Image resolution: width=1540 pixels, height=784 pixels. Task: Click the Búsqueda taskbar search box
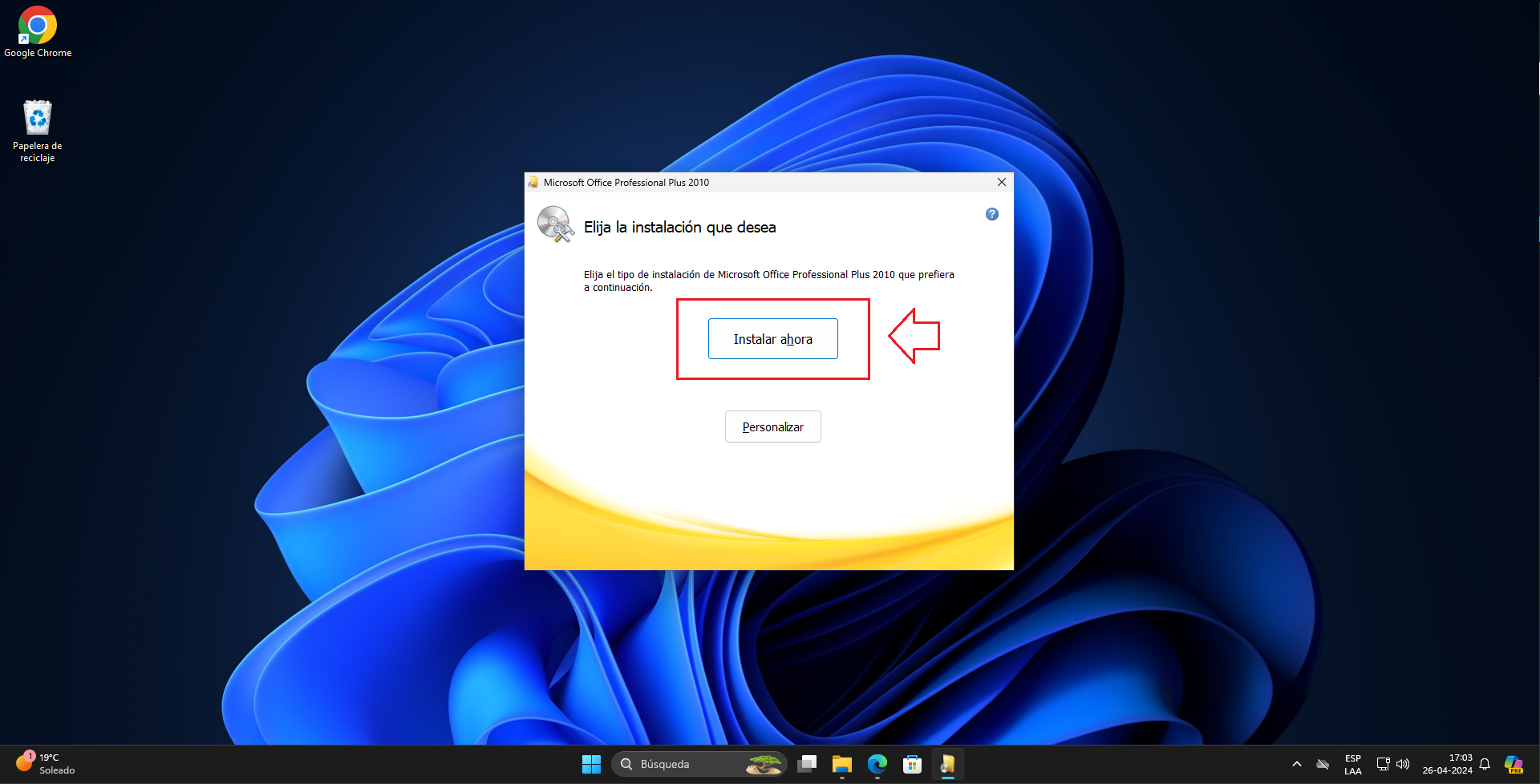(699, 764)
